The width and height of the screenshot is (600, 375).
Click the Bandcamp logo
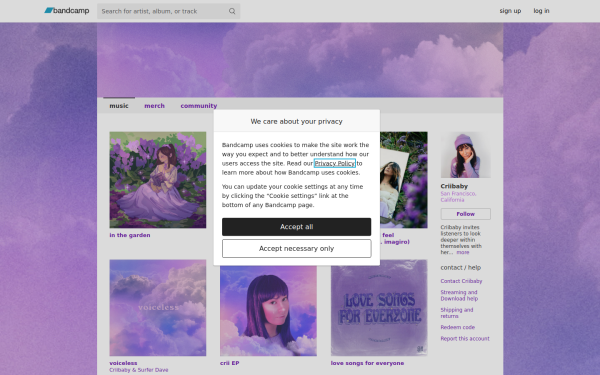click(x=67, y=11)
